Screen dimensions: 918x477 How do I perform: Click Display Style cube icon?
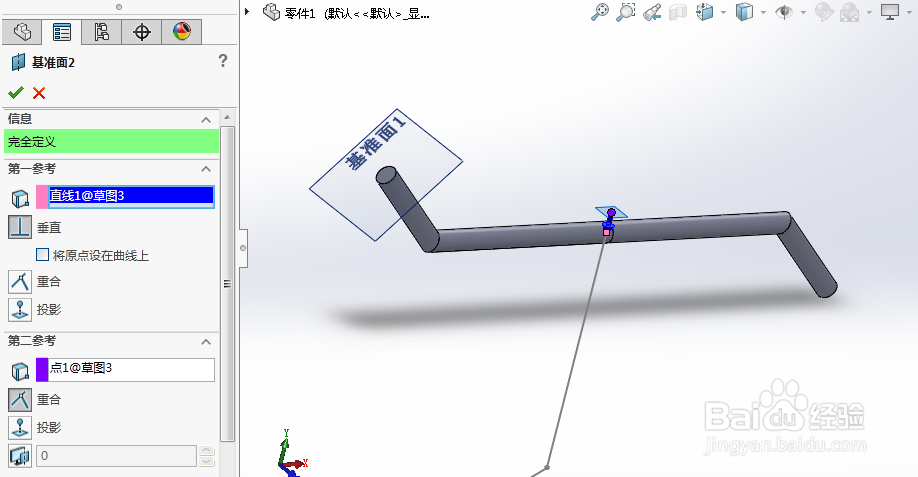(744, 12)
